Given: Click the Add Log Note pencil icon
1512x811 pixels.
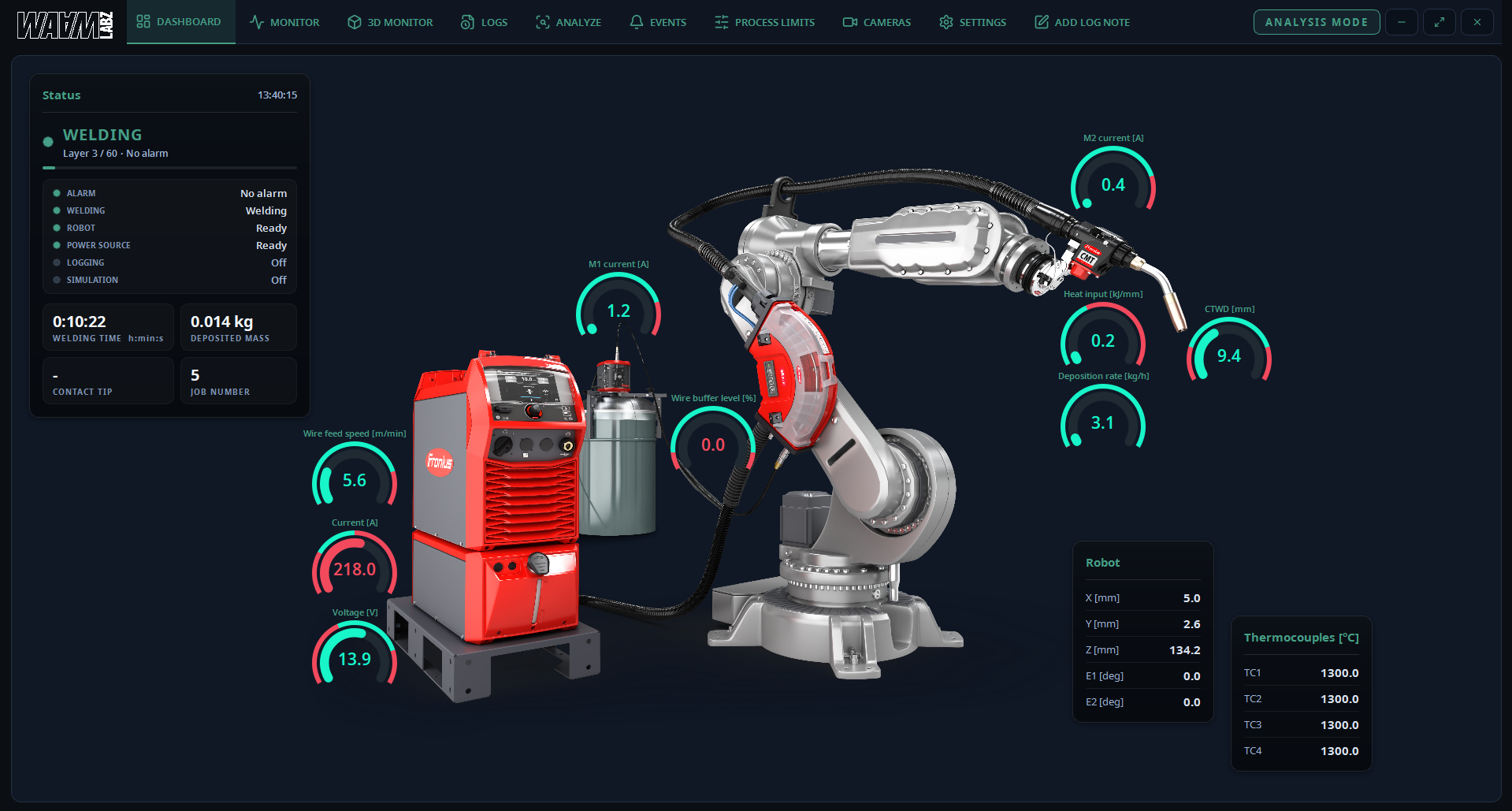Looking at the screenshot, I should point(1041,22).
